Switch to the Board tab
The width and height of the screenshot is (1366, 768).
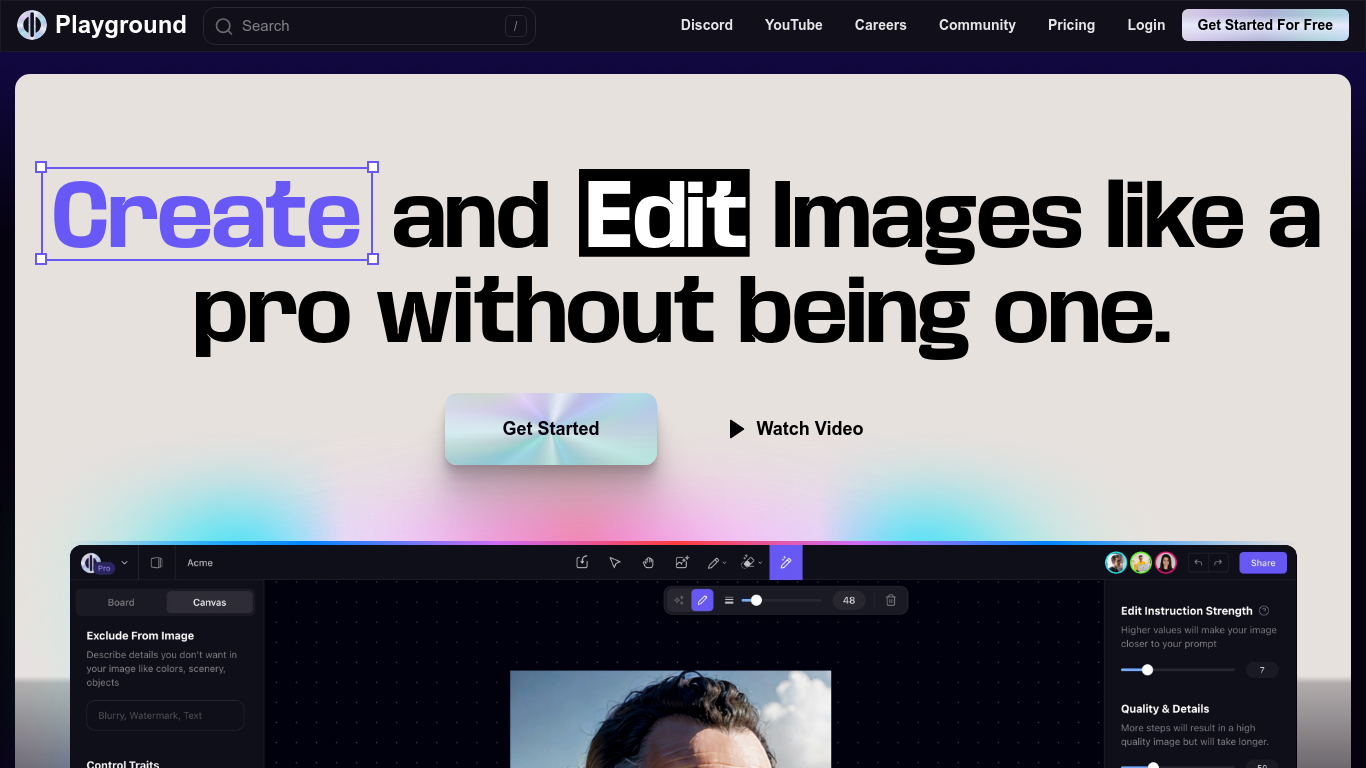coord(121,602)
